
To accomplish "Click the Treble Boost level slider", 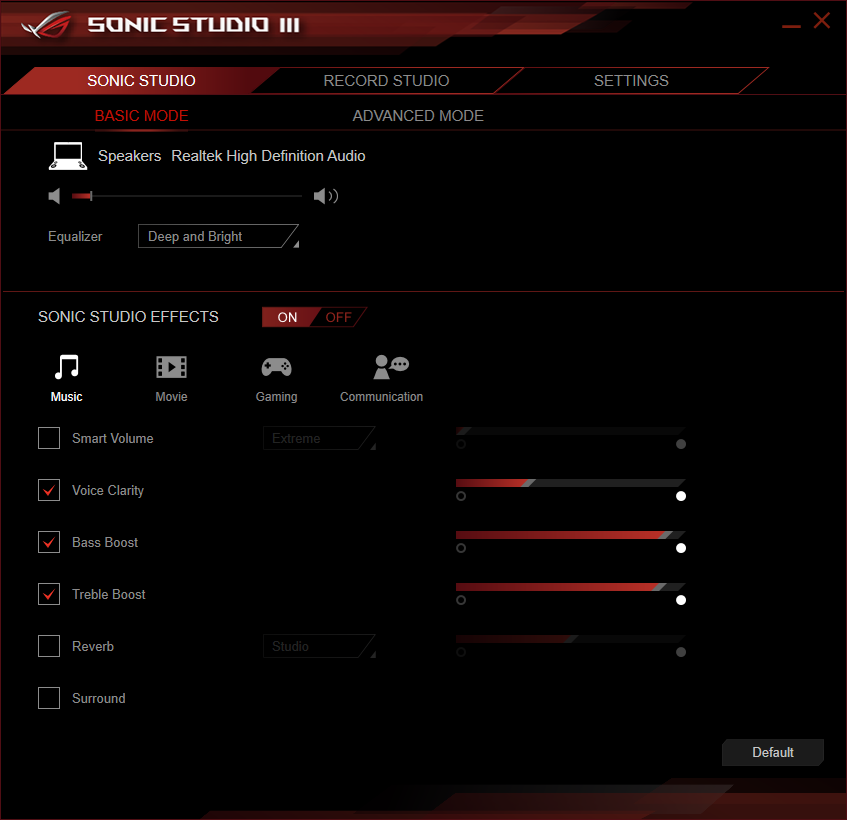I will 570,587.
